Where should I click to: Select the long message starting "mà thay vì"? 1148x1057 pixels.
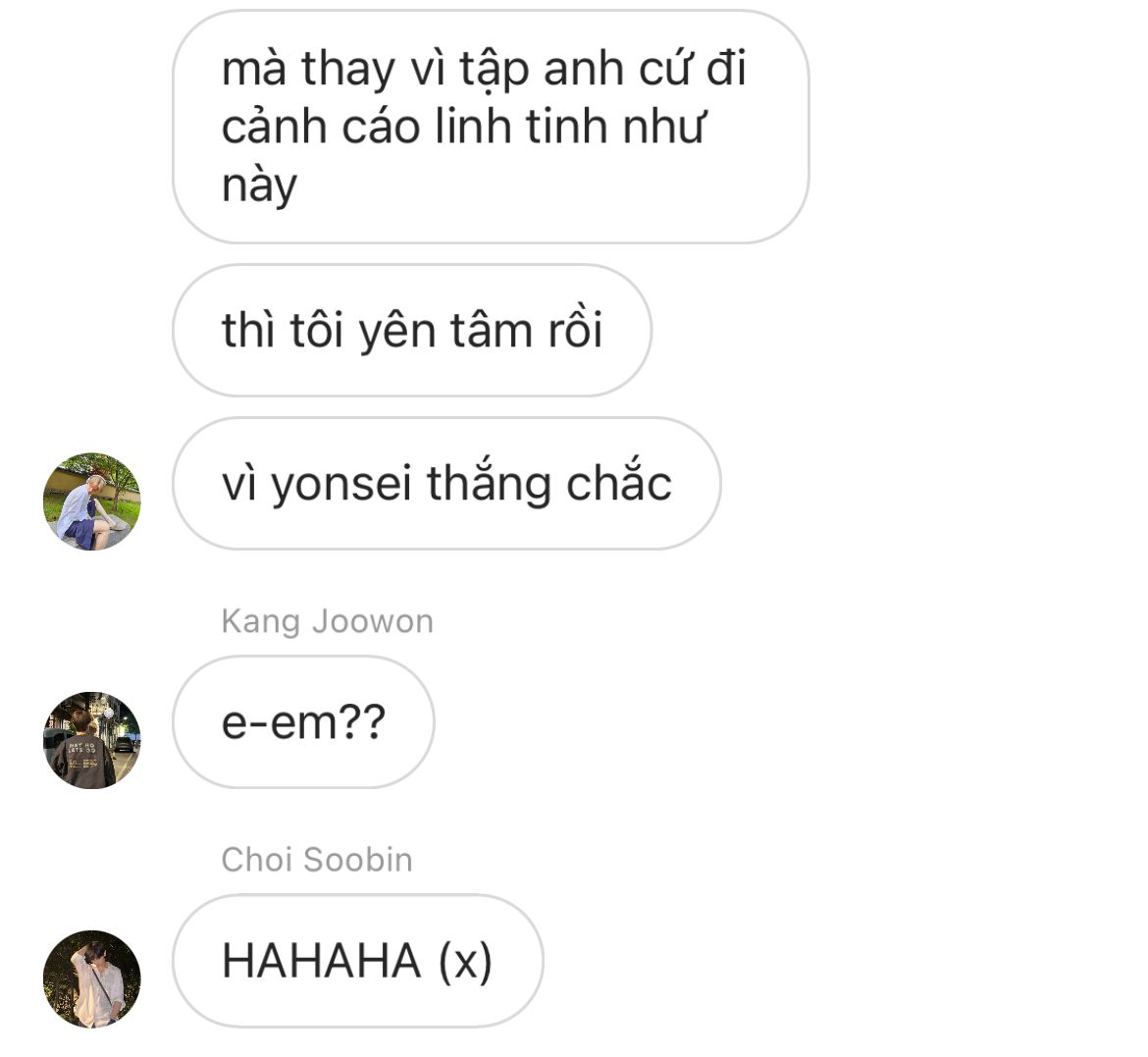point(491,127)
